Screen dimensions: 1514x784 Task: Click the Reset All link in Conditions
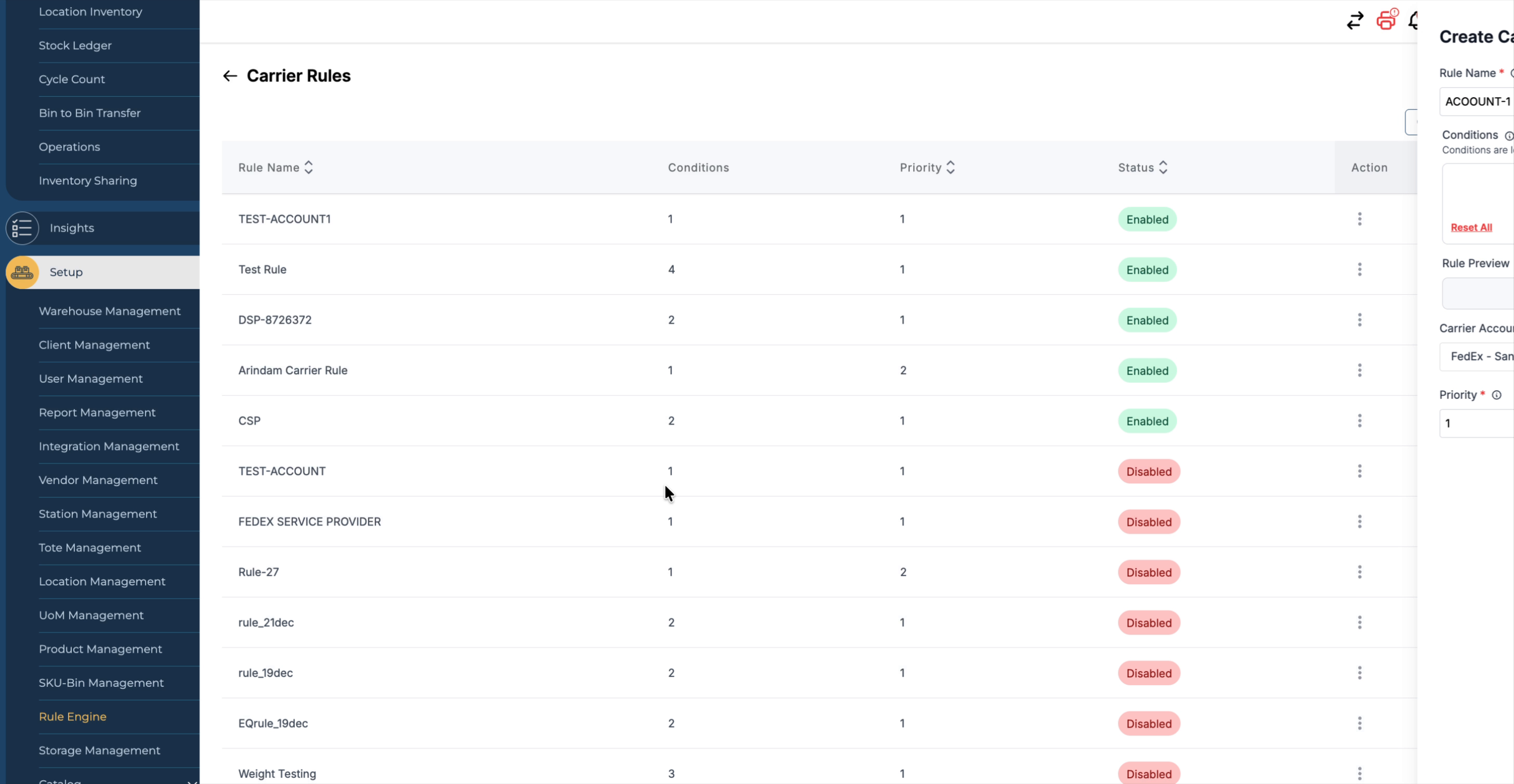1471,227
